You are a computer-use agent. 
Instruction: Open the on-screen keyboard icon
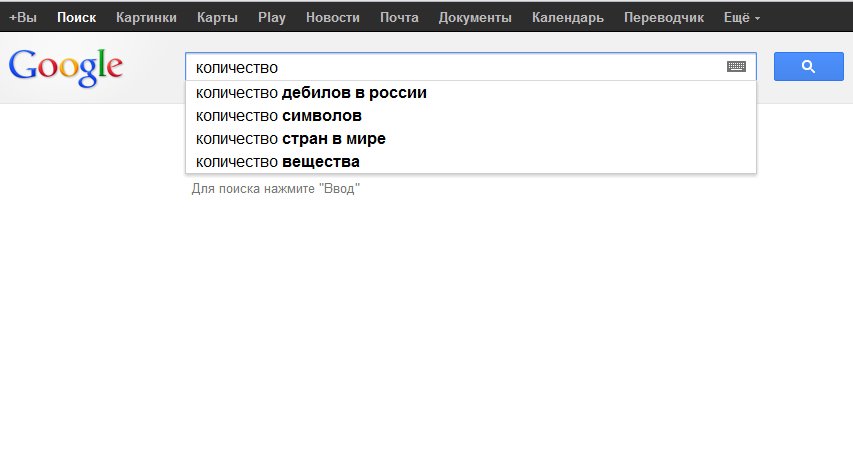pos(736,66)
